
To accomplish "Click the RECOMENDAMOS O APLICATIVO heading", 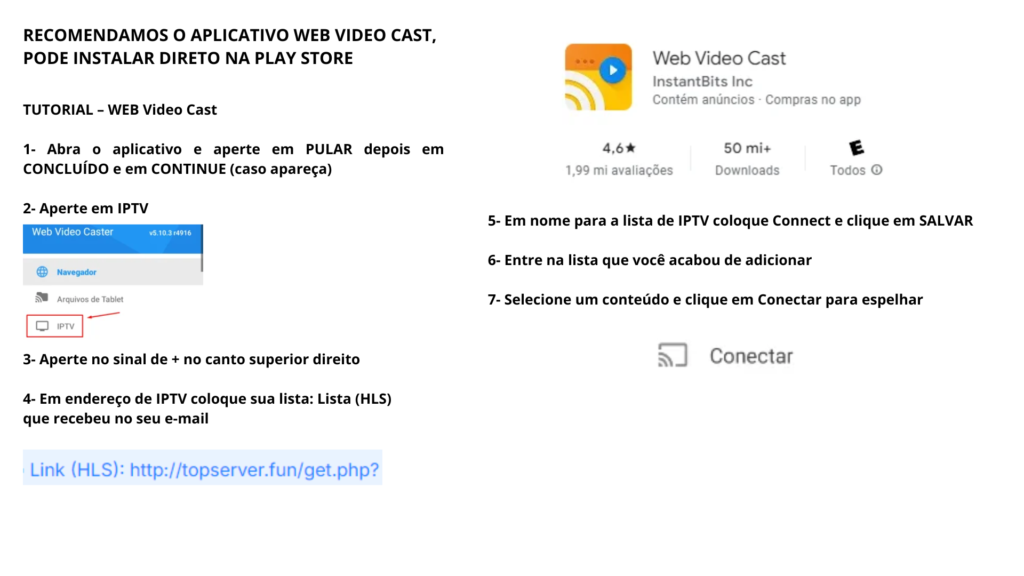I will tap(229, 46).
